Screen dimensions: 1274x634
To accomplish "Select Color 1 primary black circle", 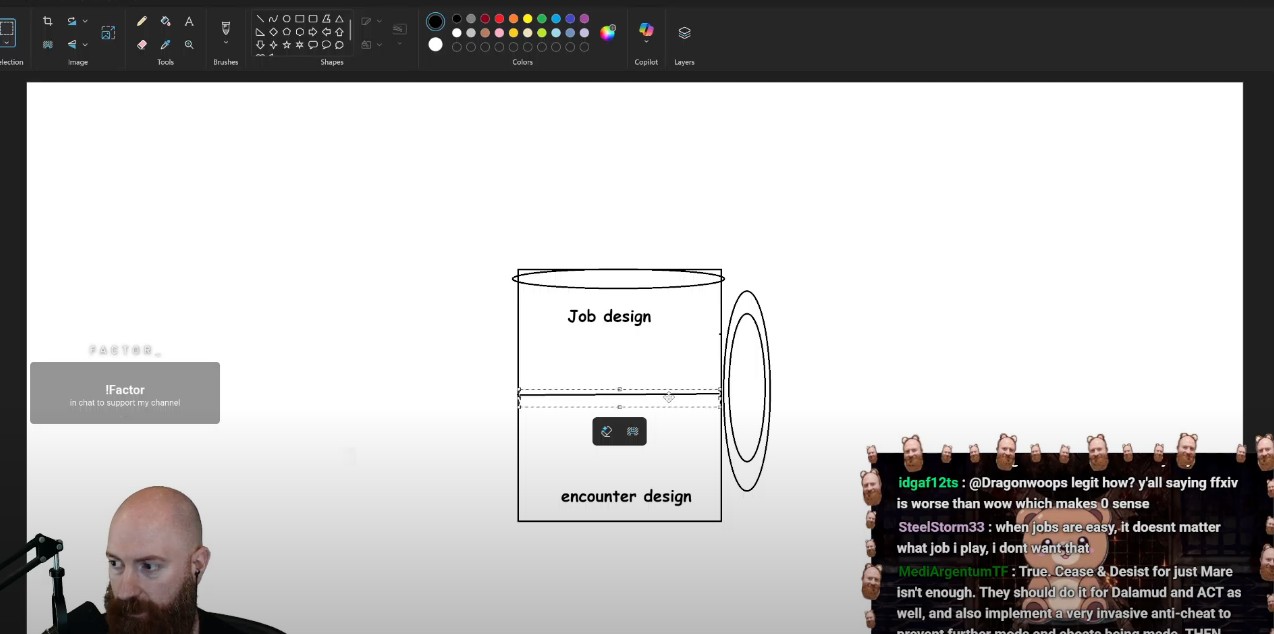I will click(435, 21).
